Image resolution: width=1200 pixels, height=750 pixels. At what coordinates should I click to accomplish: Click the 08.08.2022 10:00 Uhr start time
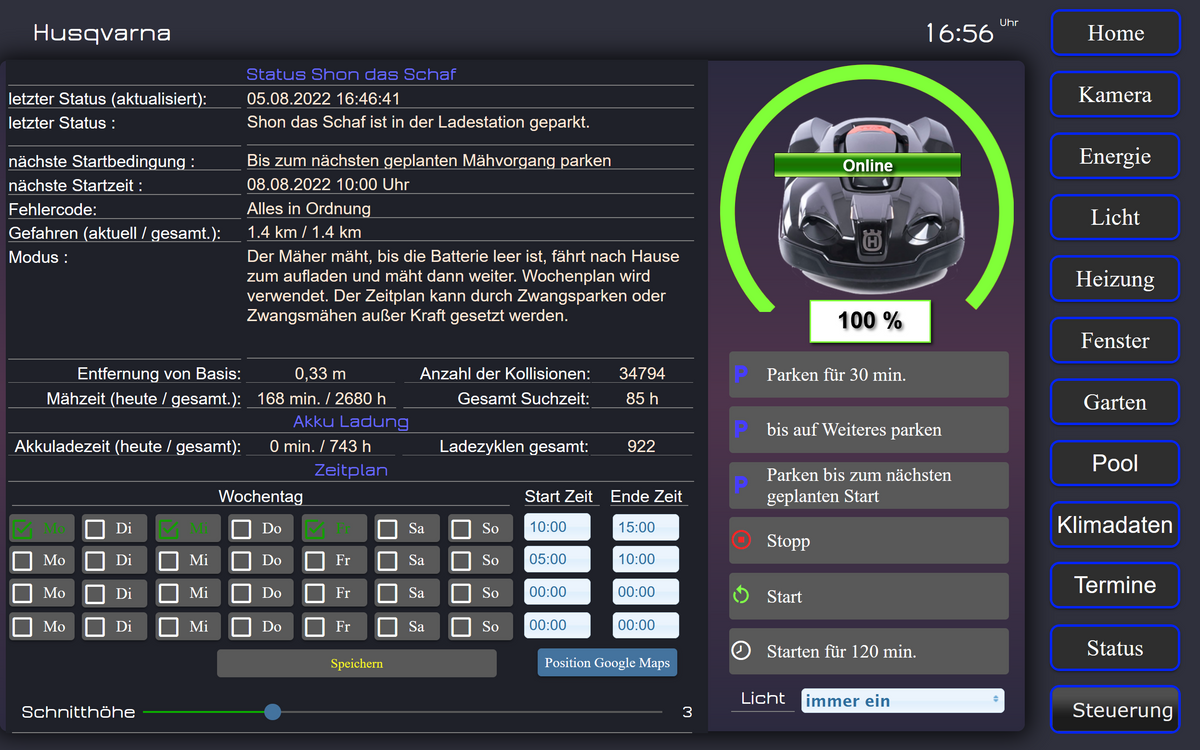tap(328, 185)
